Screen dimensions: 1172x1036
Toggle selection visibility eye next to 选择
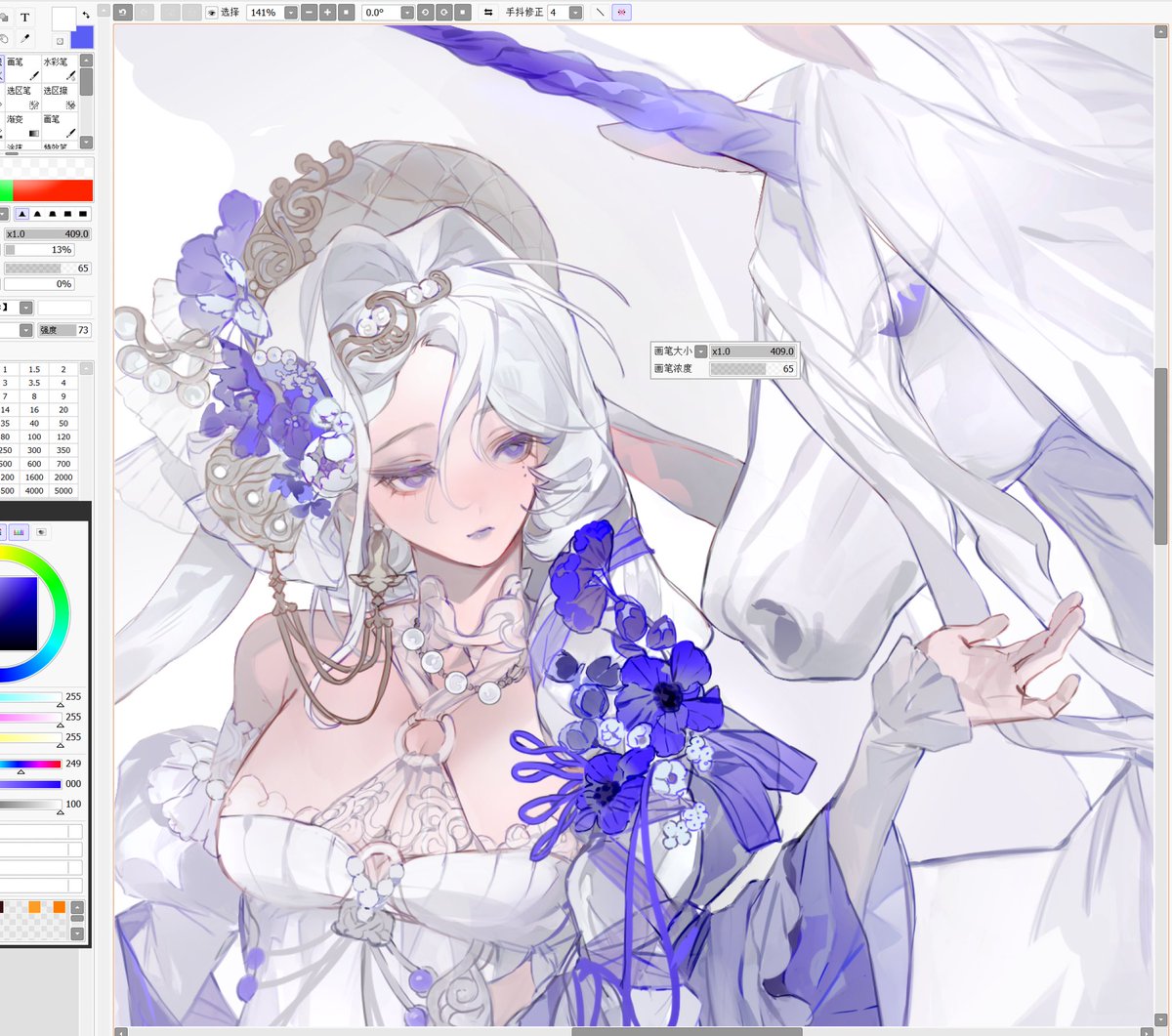211,13
